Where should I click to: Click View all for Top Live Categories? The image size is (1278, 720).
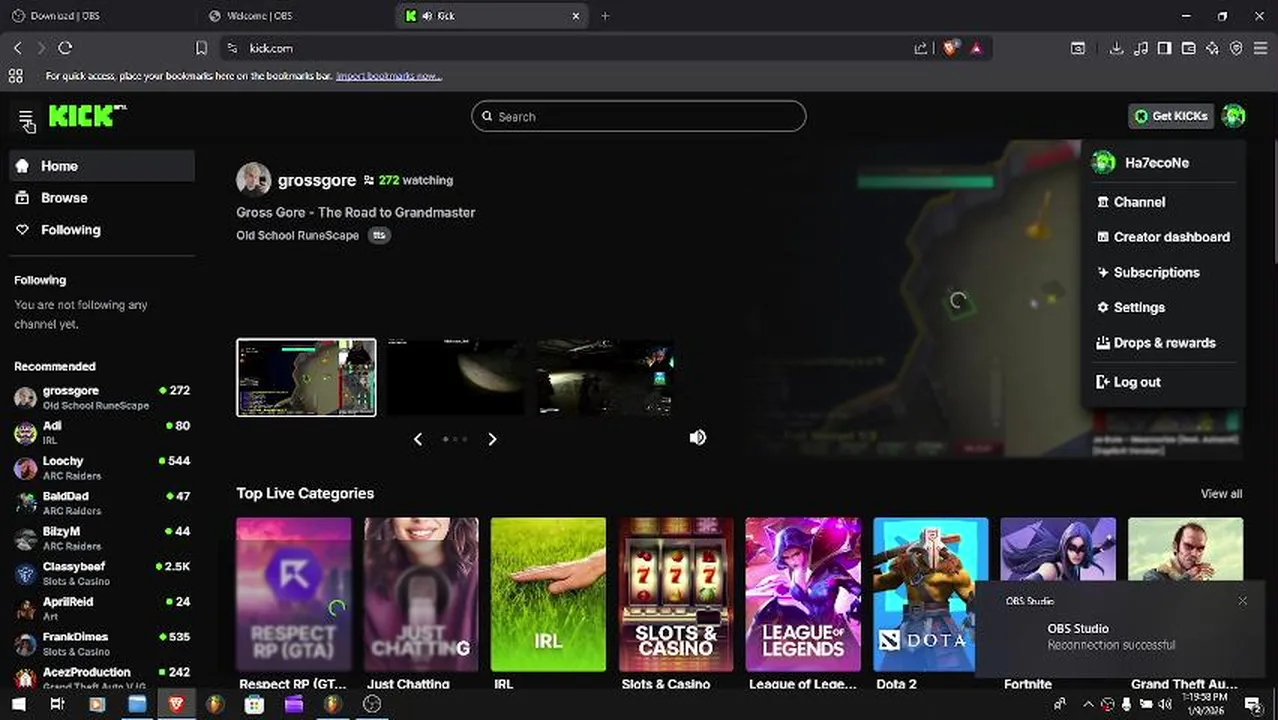pos(1221,494)
